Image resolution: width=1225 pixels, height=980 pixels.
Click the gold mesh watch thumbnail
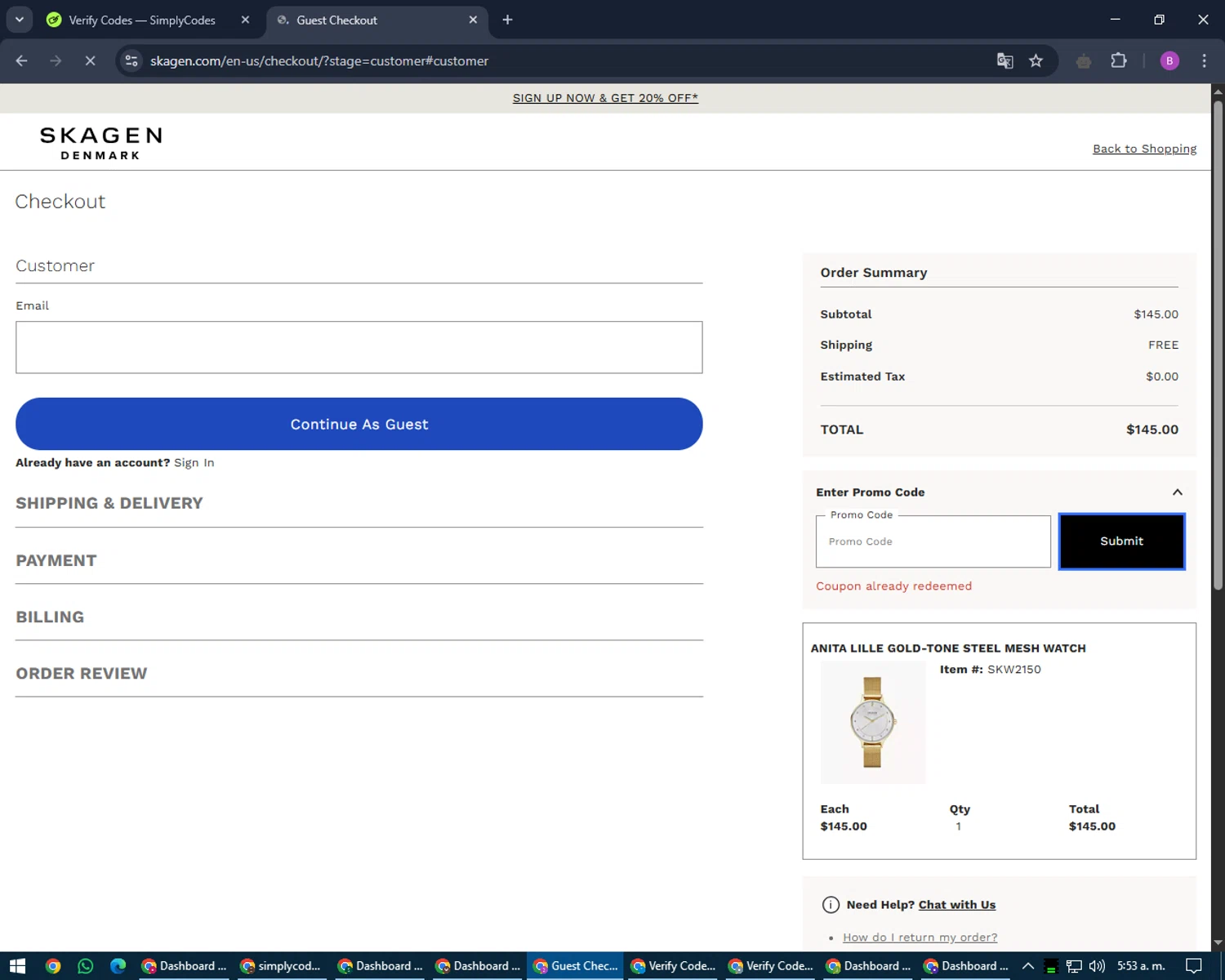tap(872, 722)
